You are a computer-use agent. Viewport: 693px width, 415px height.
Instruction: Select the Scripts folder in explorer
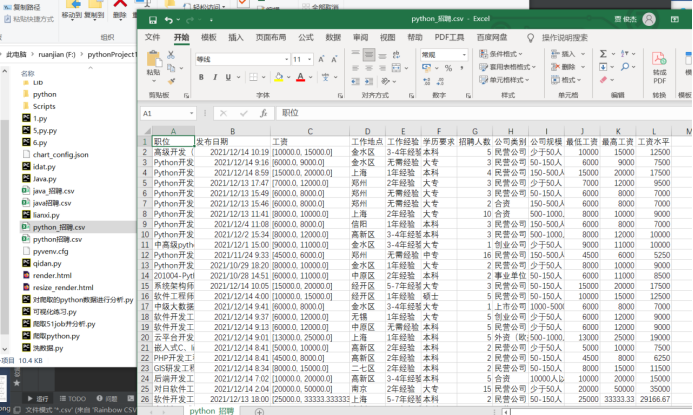point(44,107)
